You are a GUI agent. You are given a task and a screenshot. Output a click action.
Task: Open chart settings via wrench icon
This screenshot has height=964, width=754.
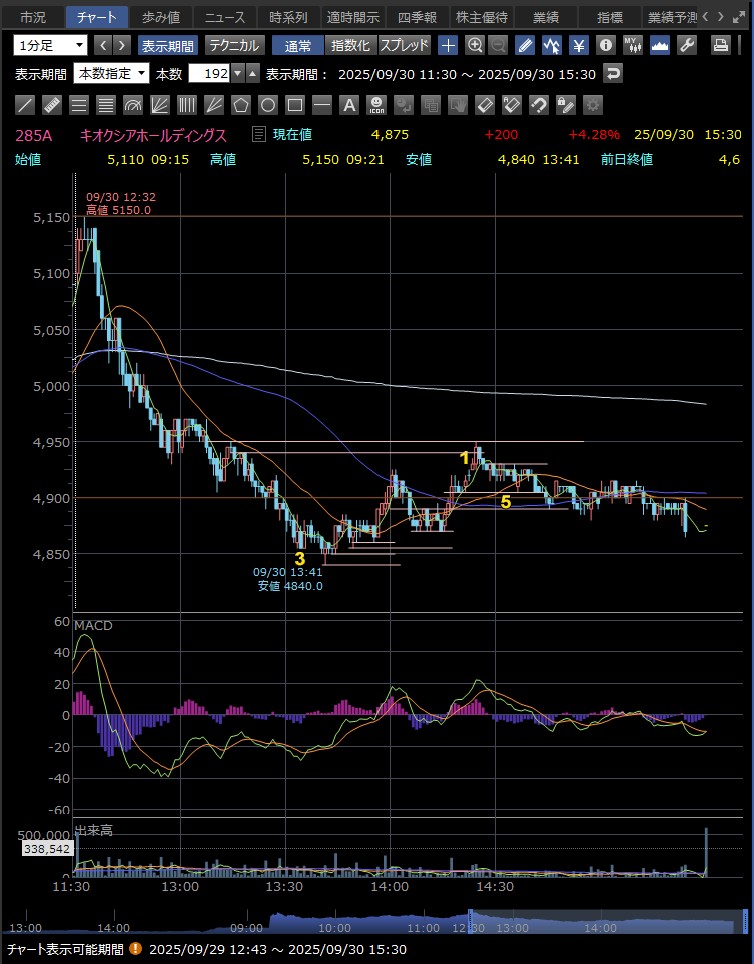687,45
